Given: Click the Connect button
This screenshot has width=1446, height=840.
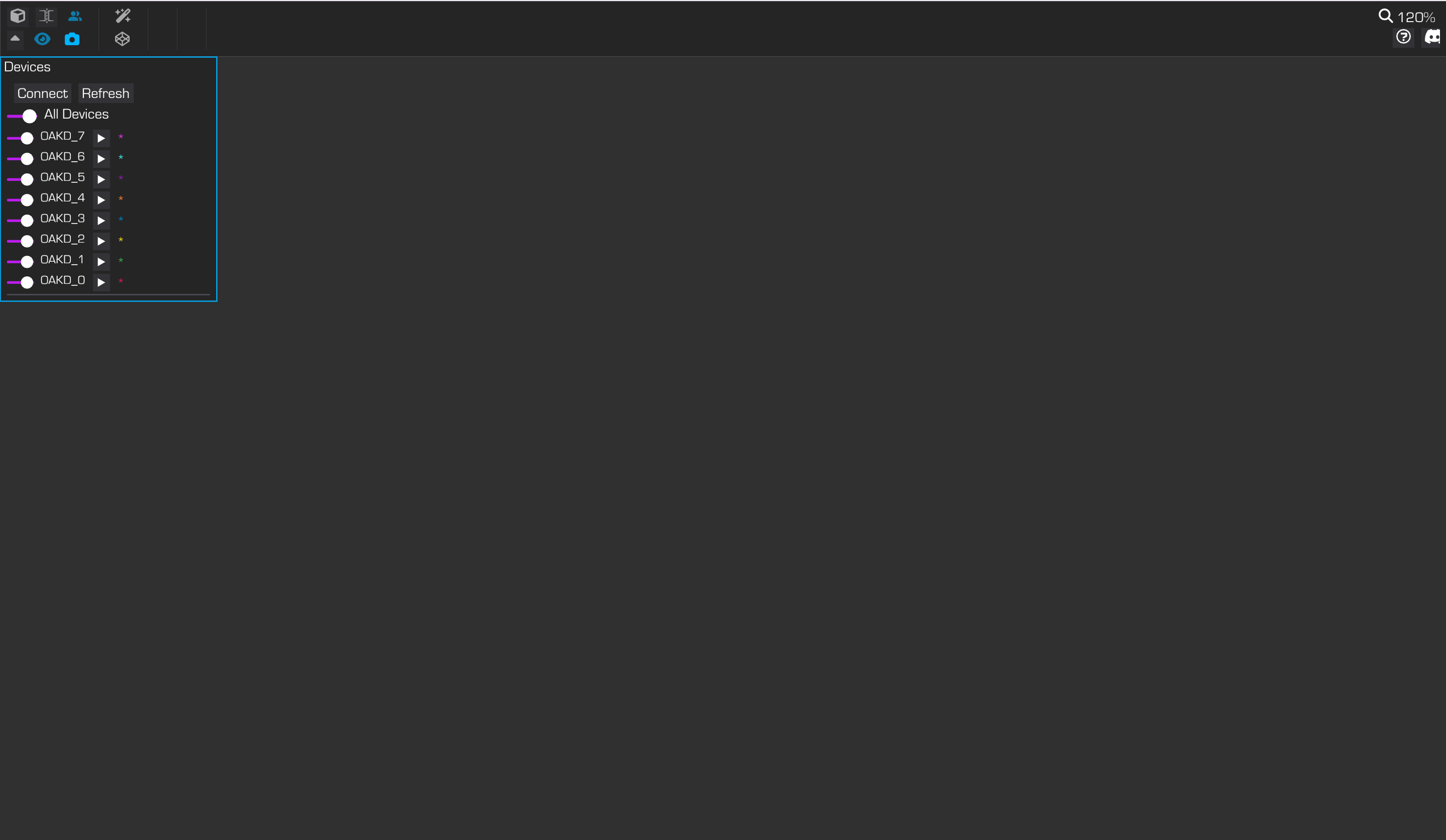Looking at the screenshot, I should [x=43, y=93].
